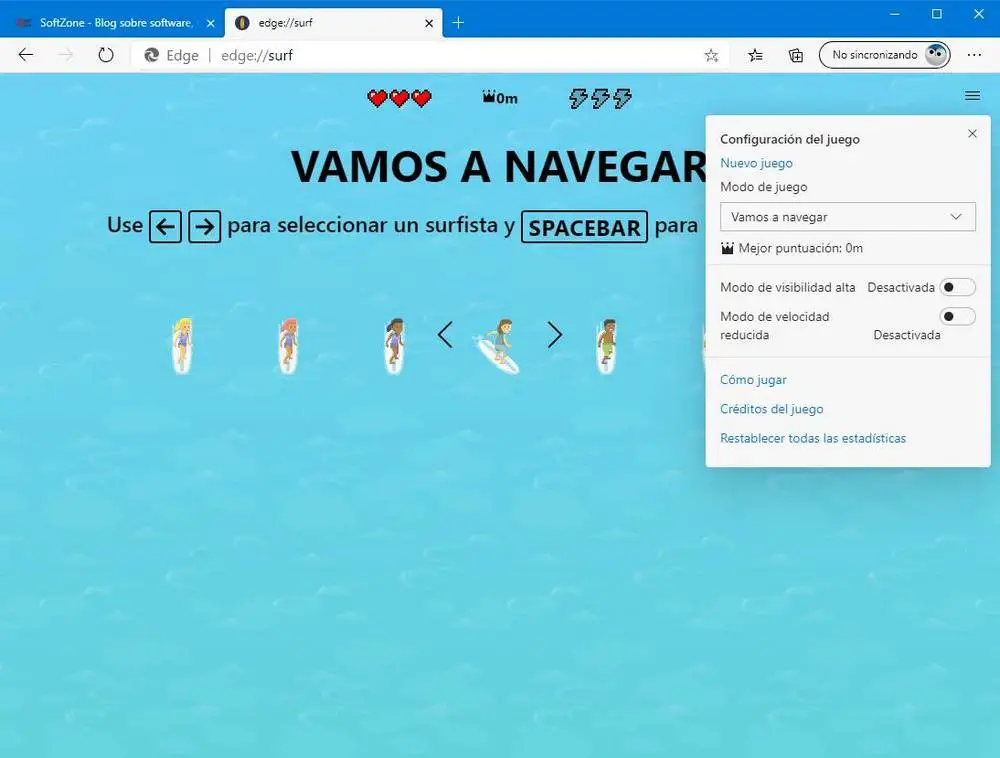Close the Configuración del juego panel
The height and width of the screenshot is (758, 1000).
pyautogui.click(x=972, y=133)
